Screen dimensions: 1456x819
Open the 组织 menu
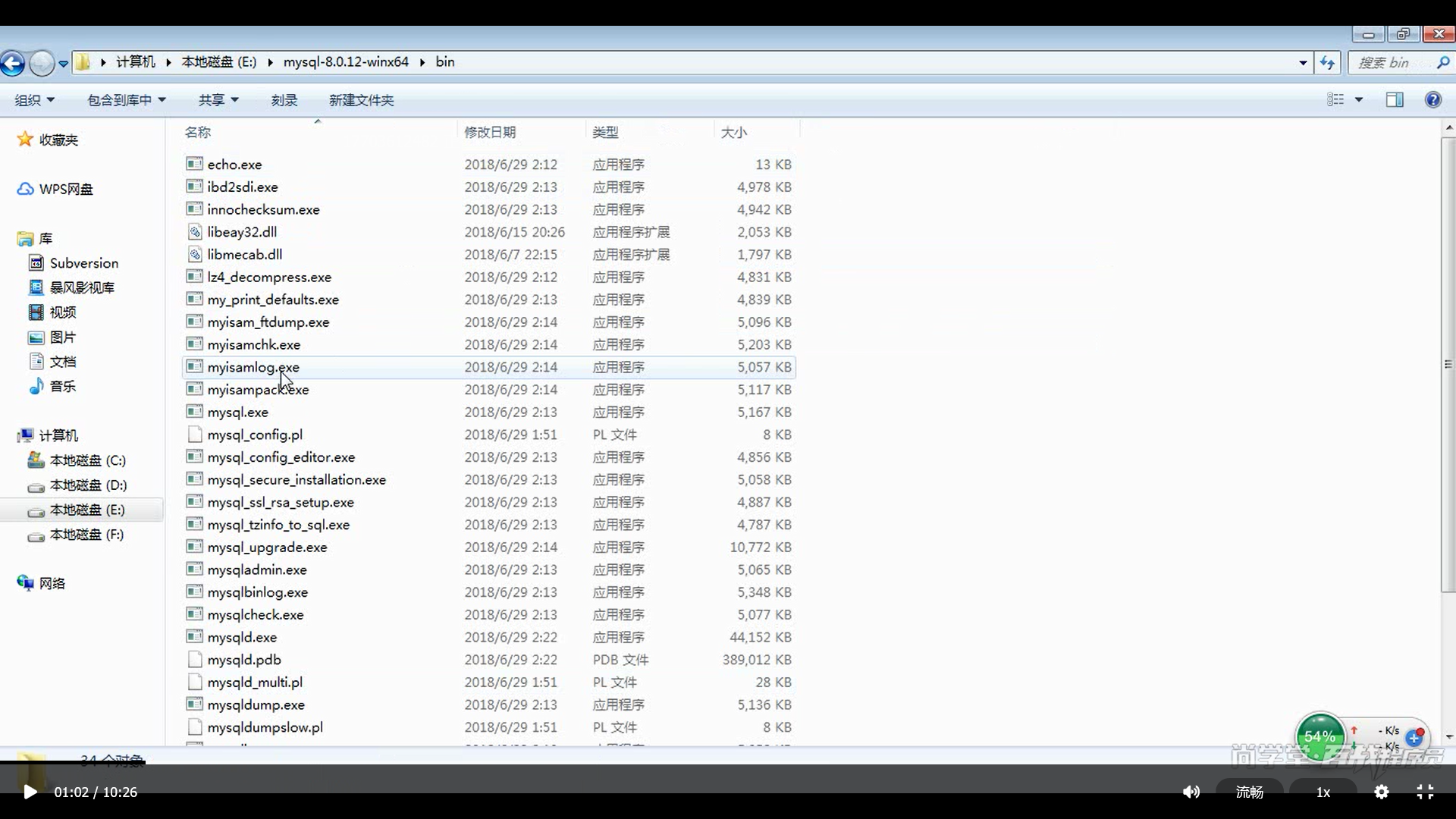pos(35,100)
